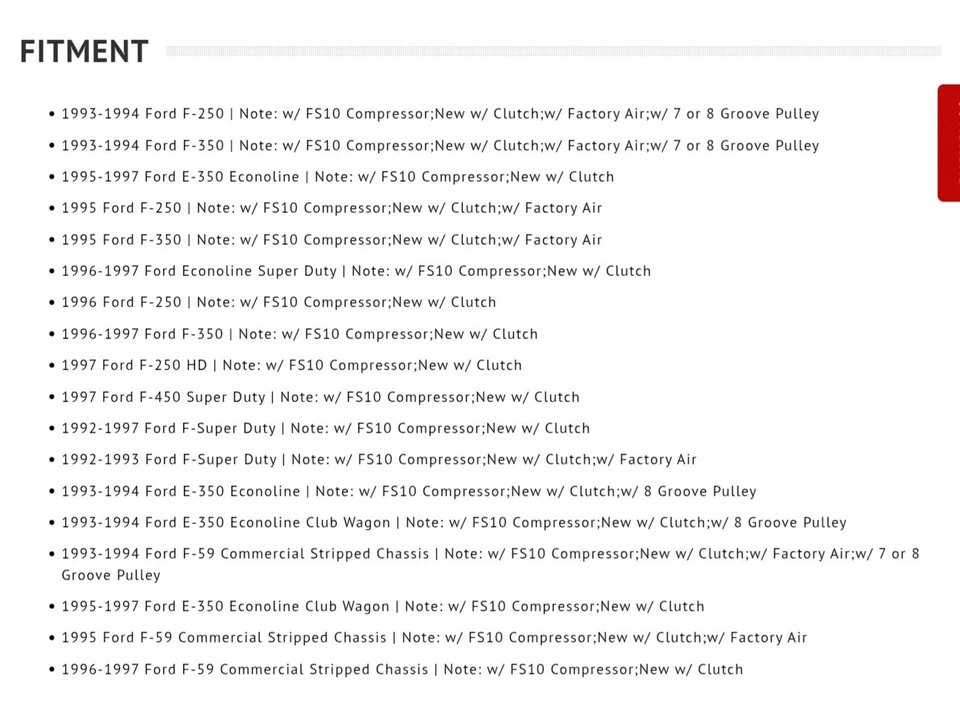Screen dimensions: 960x722
Task: Click 1995 Ford F-59 Commercial Stripped Chassis entry
Action: click(434, 638)
